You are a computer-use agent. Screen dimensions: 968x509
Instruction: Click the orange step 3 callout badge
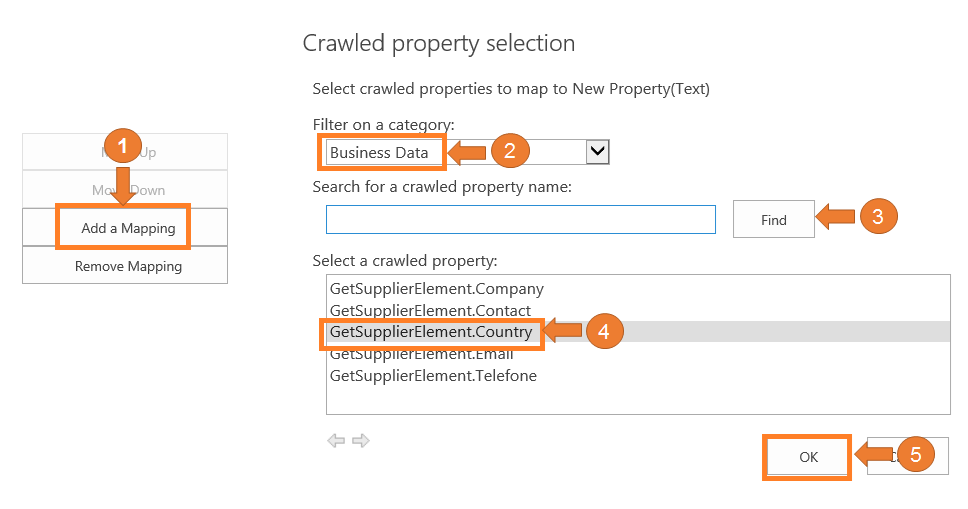877,216
